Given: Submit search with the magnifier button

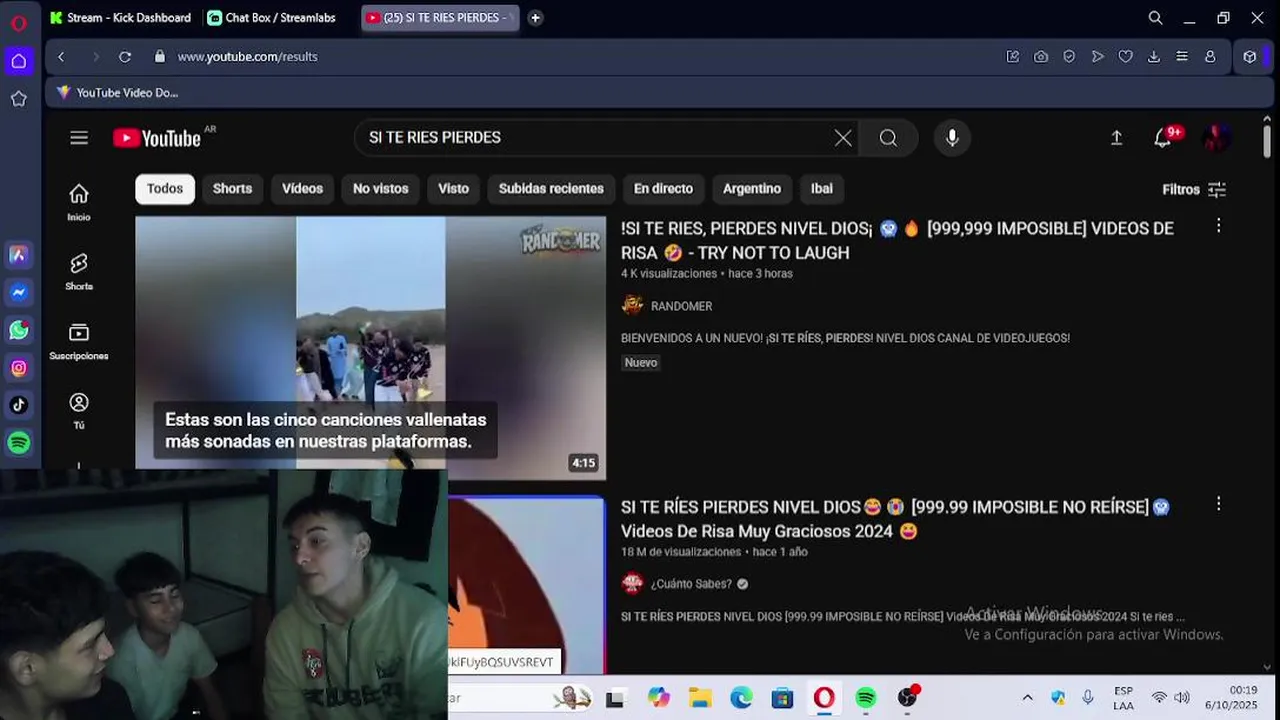Looking at the screenshot, I should 888,138.
